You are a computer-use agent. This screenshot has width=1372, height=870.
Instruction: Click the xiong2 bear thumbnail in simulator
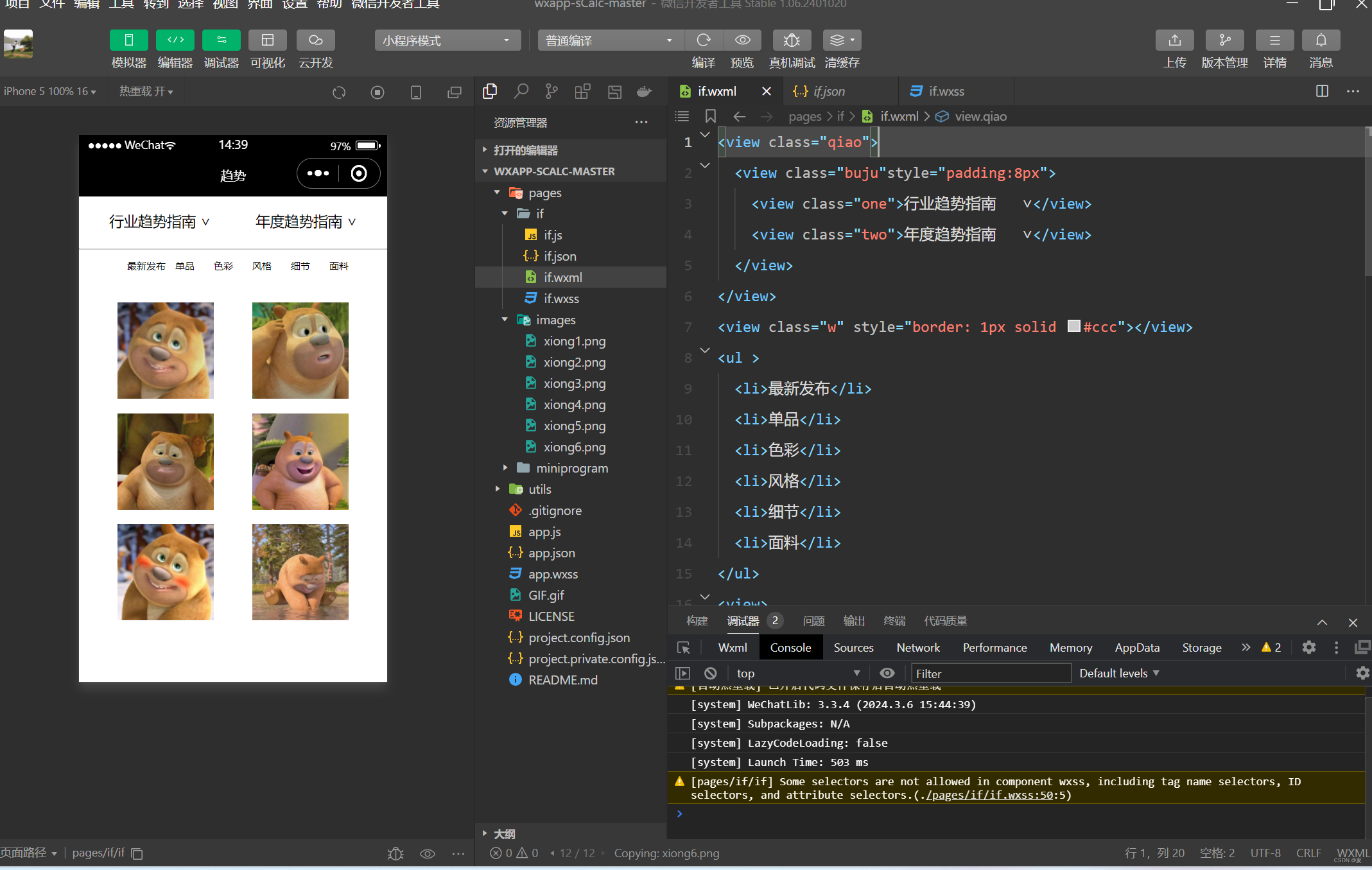[300, 351]
